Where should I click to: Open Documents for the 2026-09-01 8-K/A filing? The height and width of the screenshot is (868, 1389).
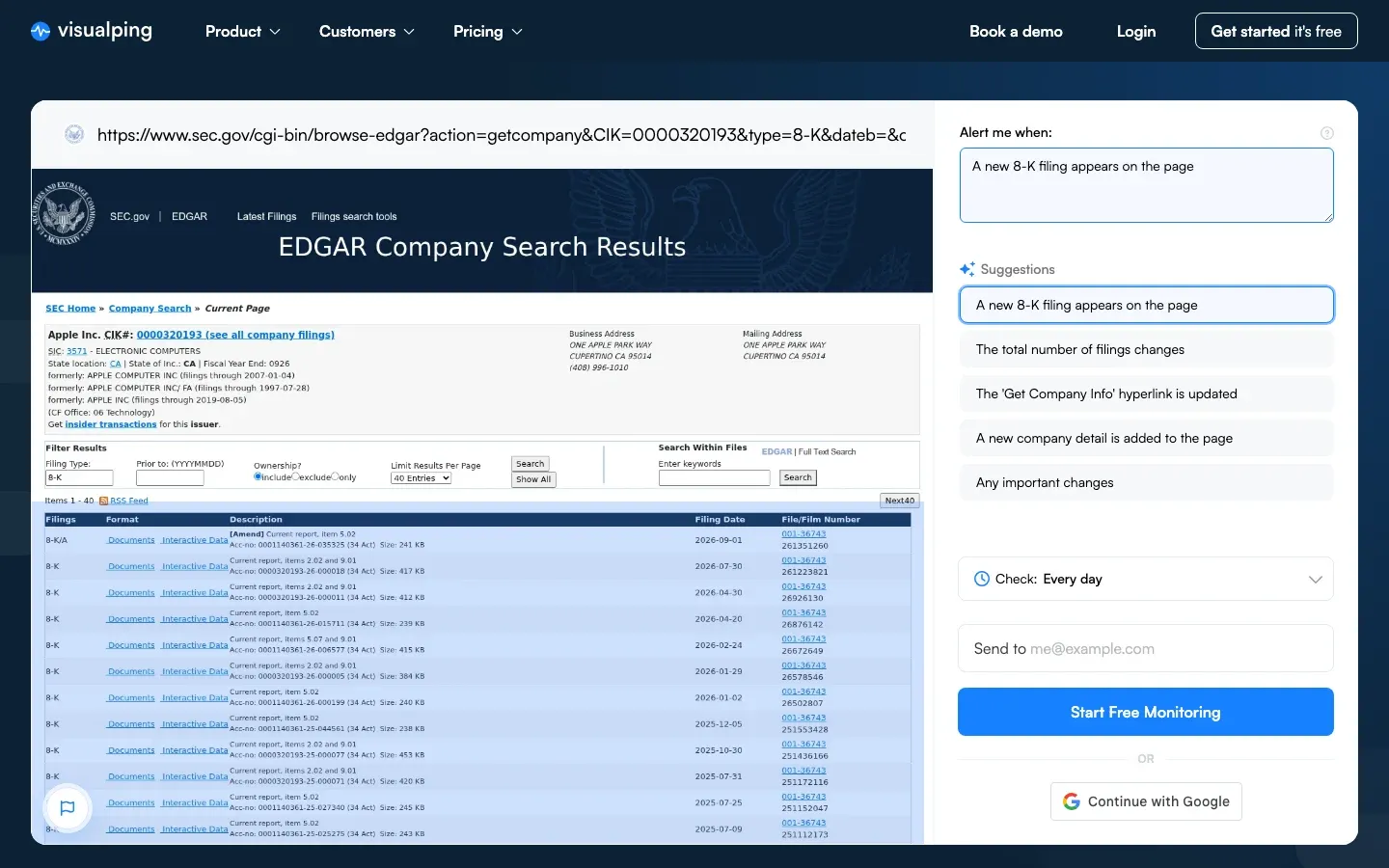pos(131,540)
